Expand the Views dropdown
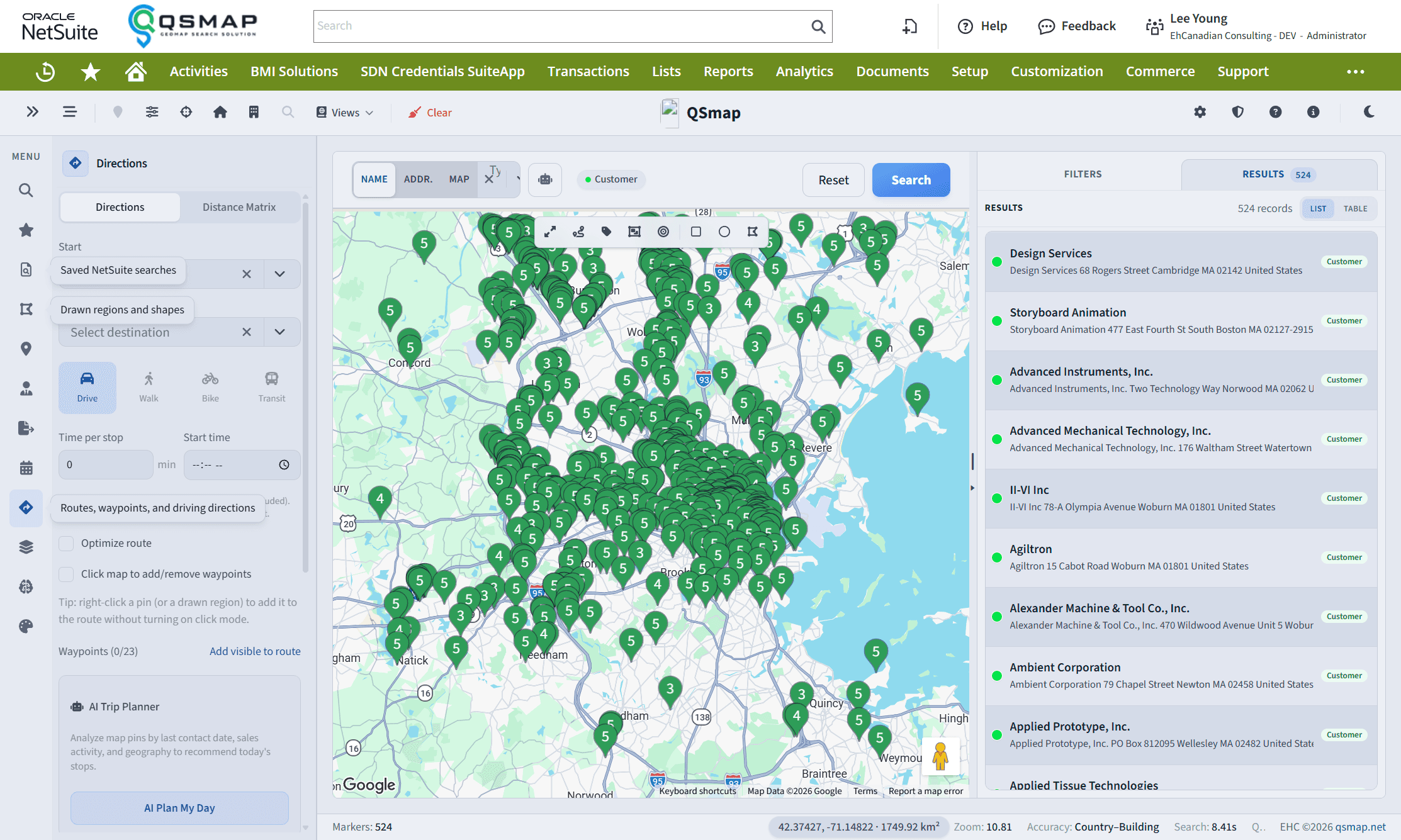This screenshot has width=1401, height=840. click(x=344, y=113)
